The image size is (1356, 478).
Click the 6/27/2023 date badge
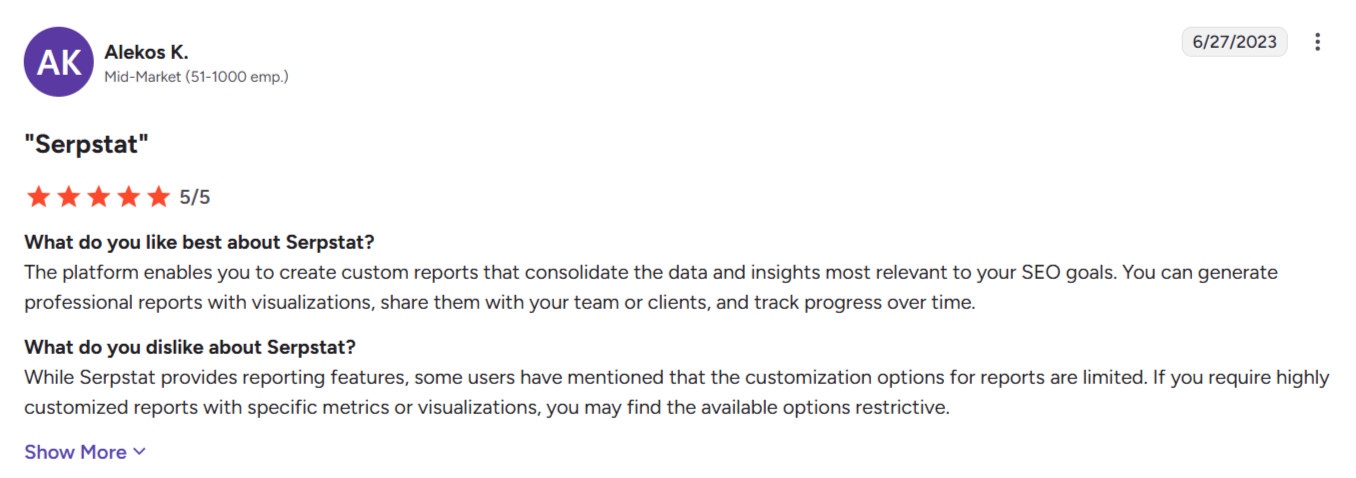[1235, 42]
